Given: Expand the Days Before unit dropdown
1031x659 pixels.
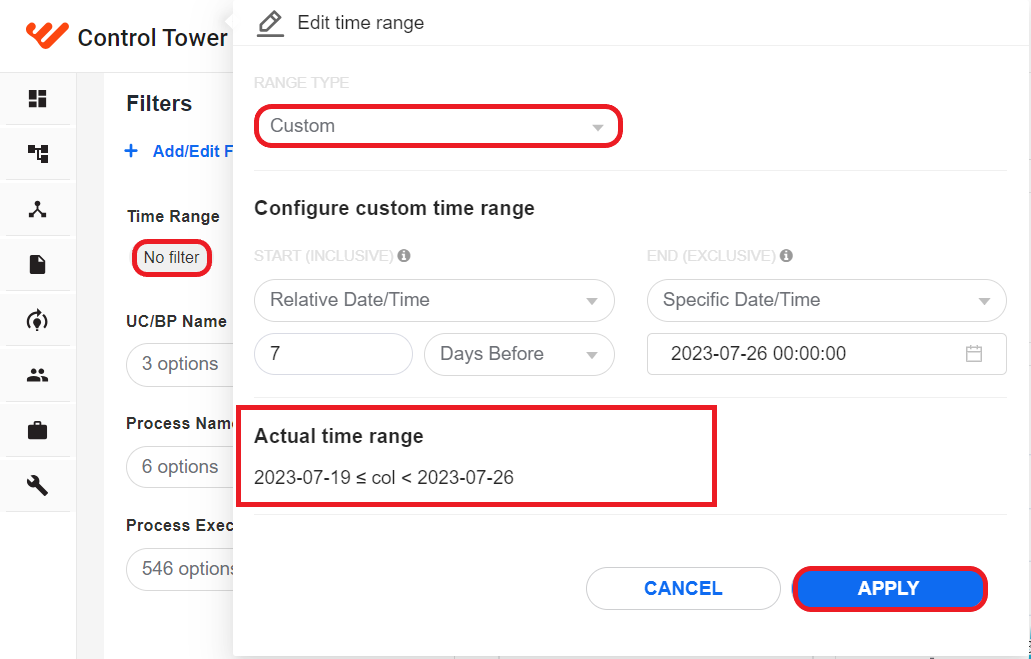Looking at the screenshot, I should tap(519, 354).
